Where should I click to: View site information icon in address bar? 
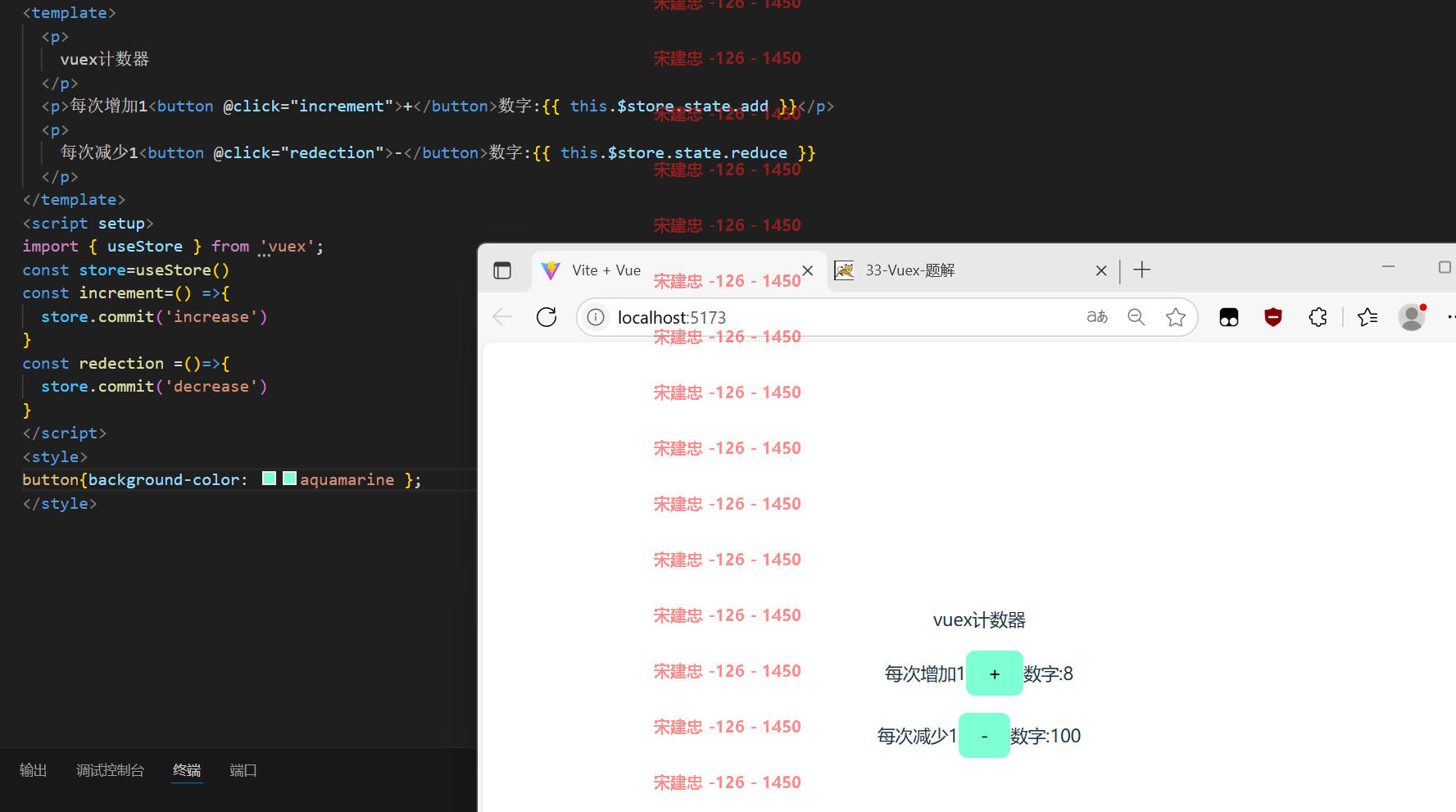coord(596,317)
